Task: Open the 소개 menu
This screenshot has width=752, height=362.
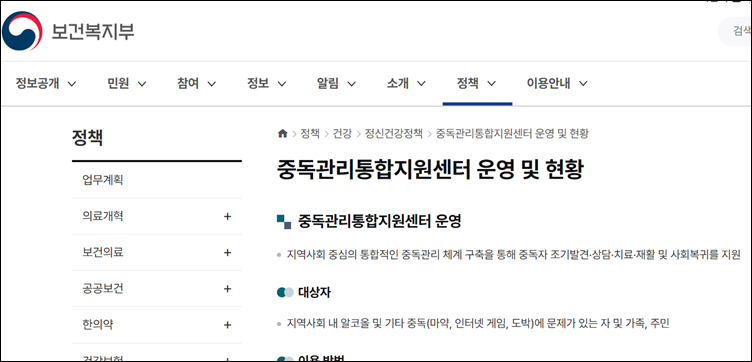Action: tap(406, 83)
